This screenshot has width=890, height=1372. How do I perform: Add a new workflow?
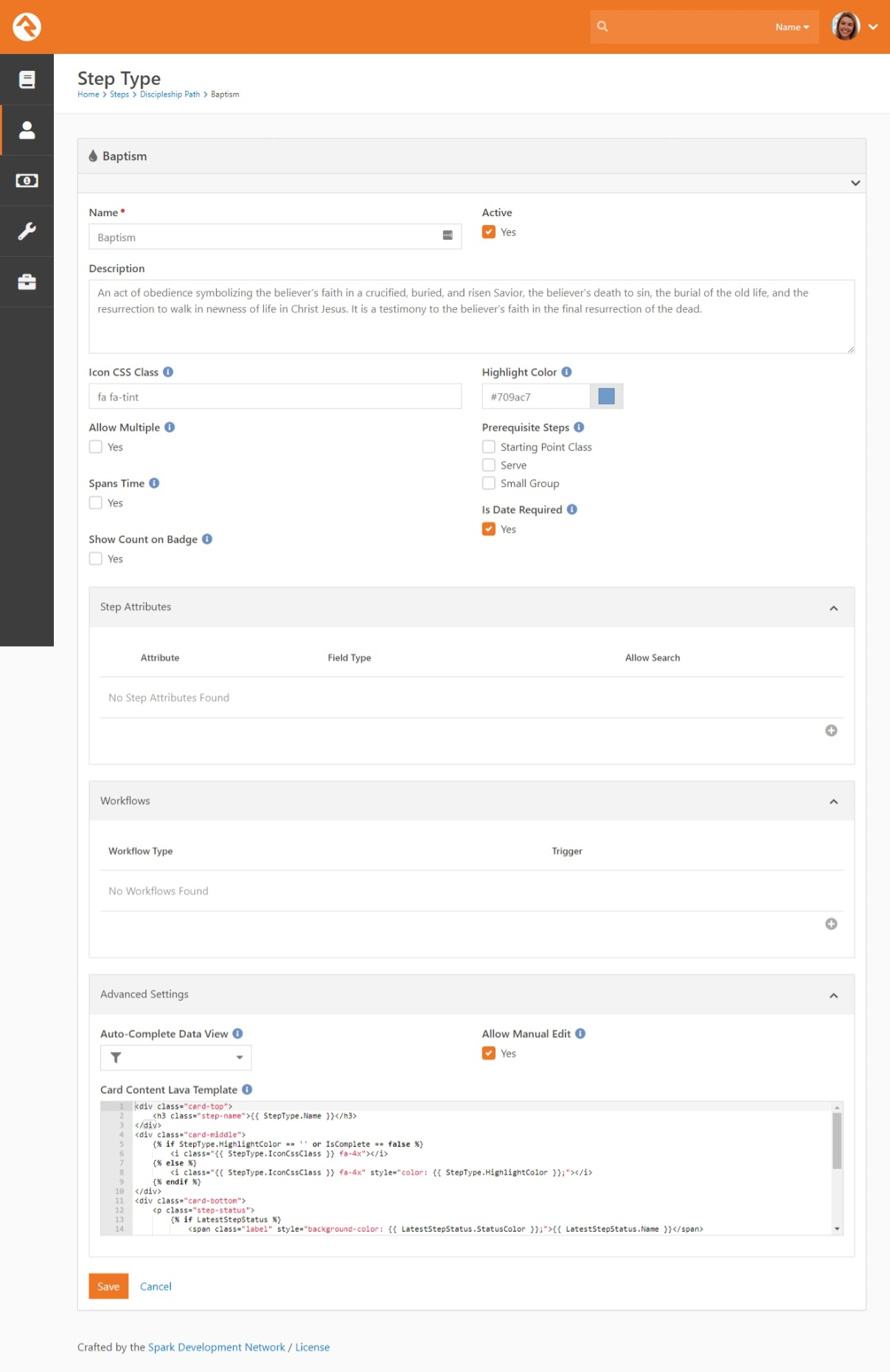831,924
